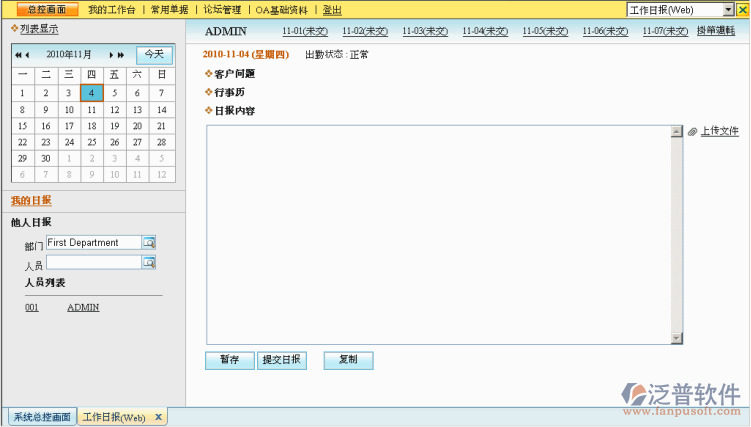Toggle the 列表显示 list view
Screen dimensions: 751x427
coord(38,29)
